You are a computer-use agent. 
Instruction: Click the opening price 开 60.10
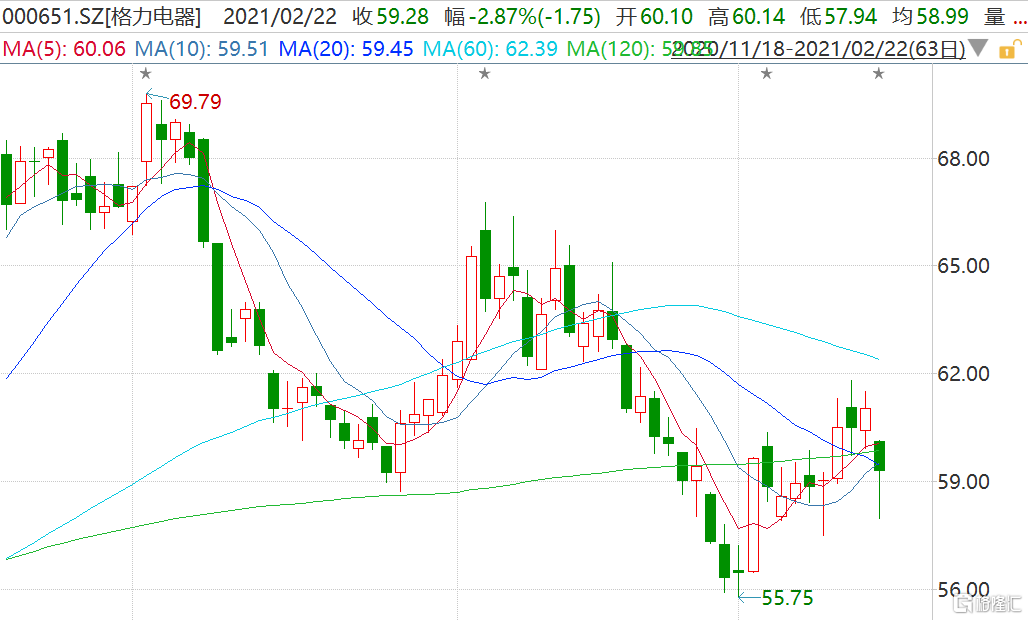click(654, 16)
